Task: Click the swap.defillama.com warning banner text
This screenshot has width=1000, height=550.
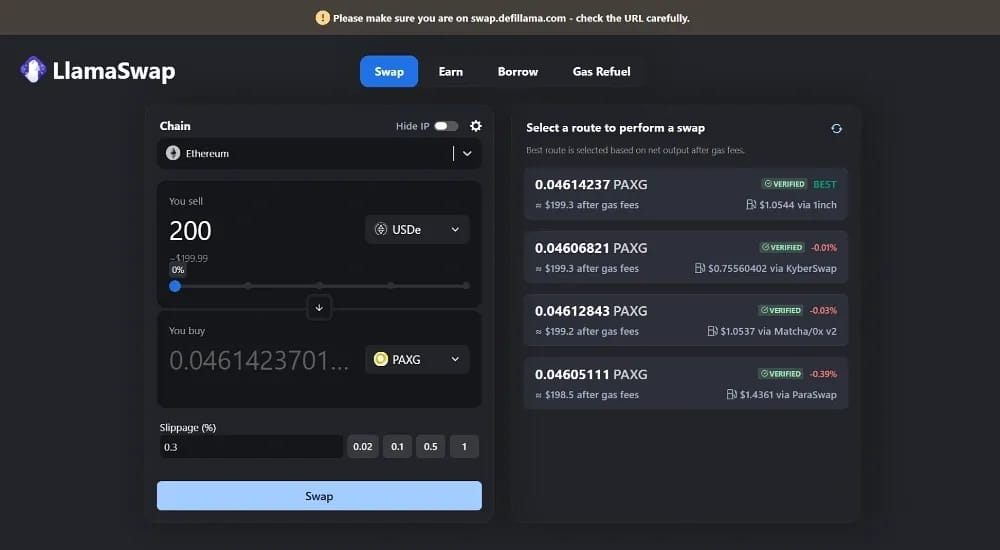Action: (x=511, y=18)
